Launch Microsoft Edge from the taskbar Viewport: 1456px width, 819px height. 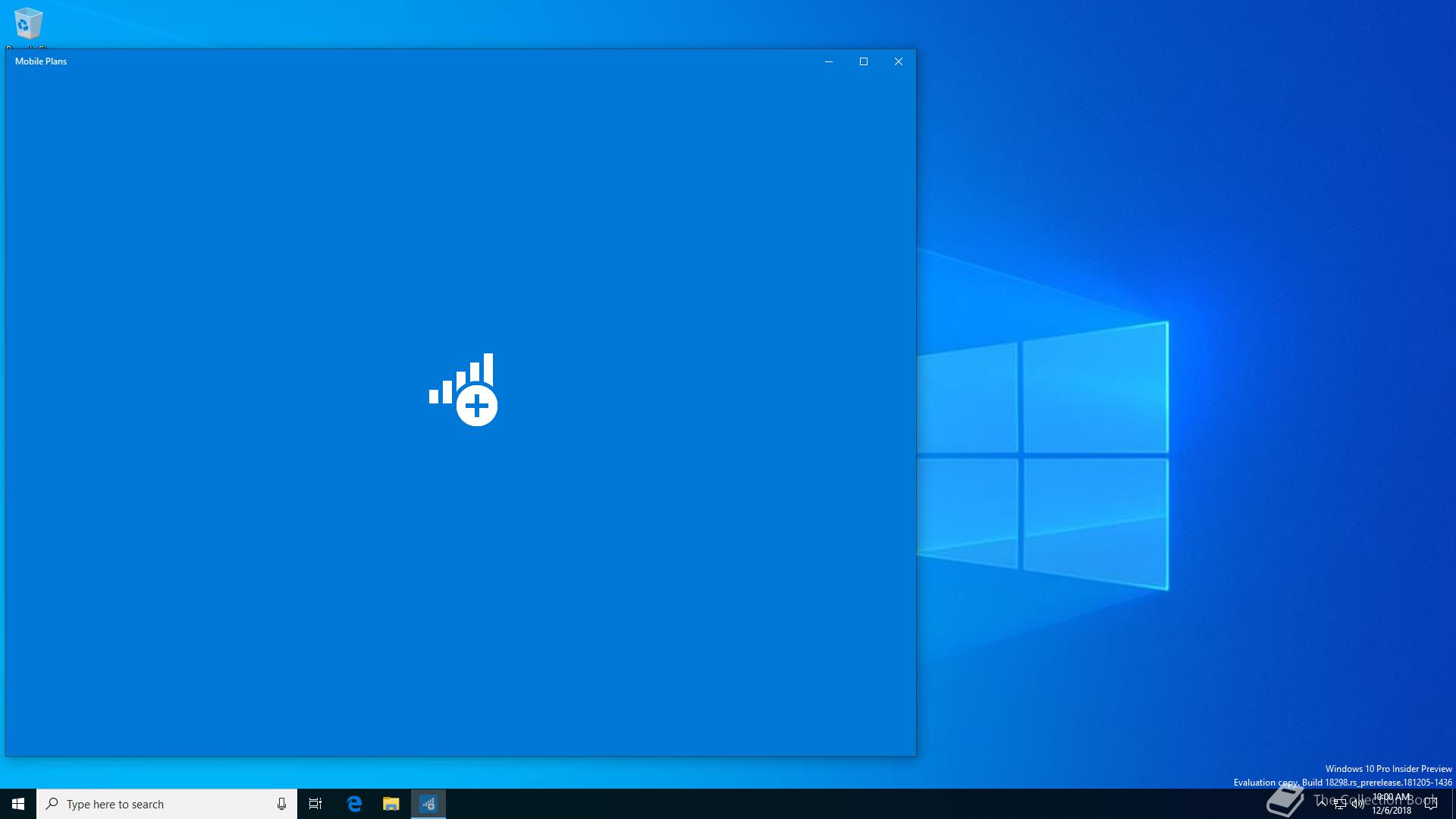354,804
